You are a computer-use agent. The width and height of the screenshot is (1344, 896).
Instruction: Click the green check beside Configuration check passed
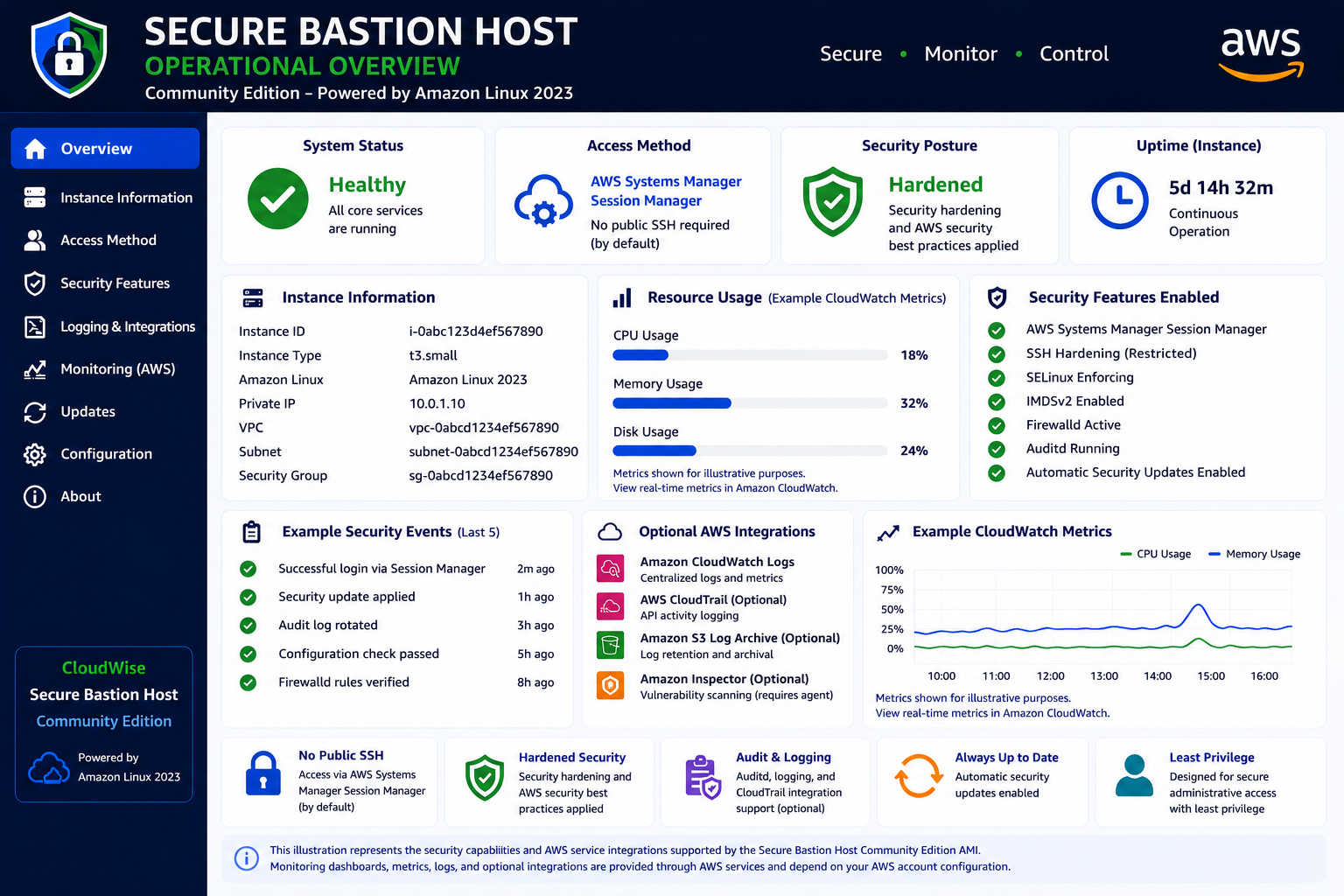pos(248,654)
